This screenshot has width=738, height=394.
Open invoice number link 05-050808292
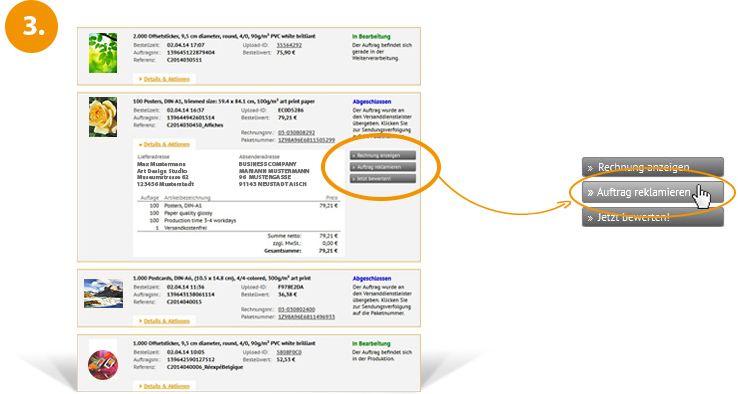[297, 133]
